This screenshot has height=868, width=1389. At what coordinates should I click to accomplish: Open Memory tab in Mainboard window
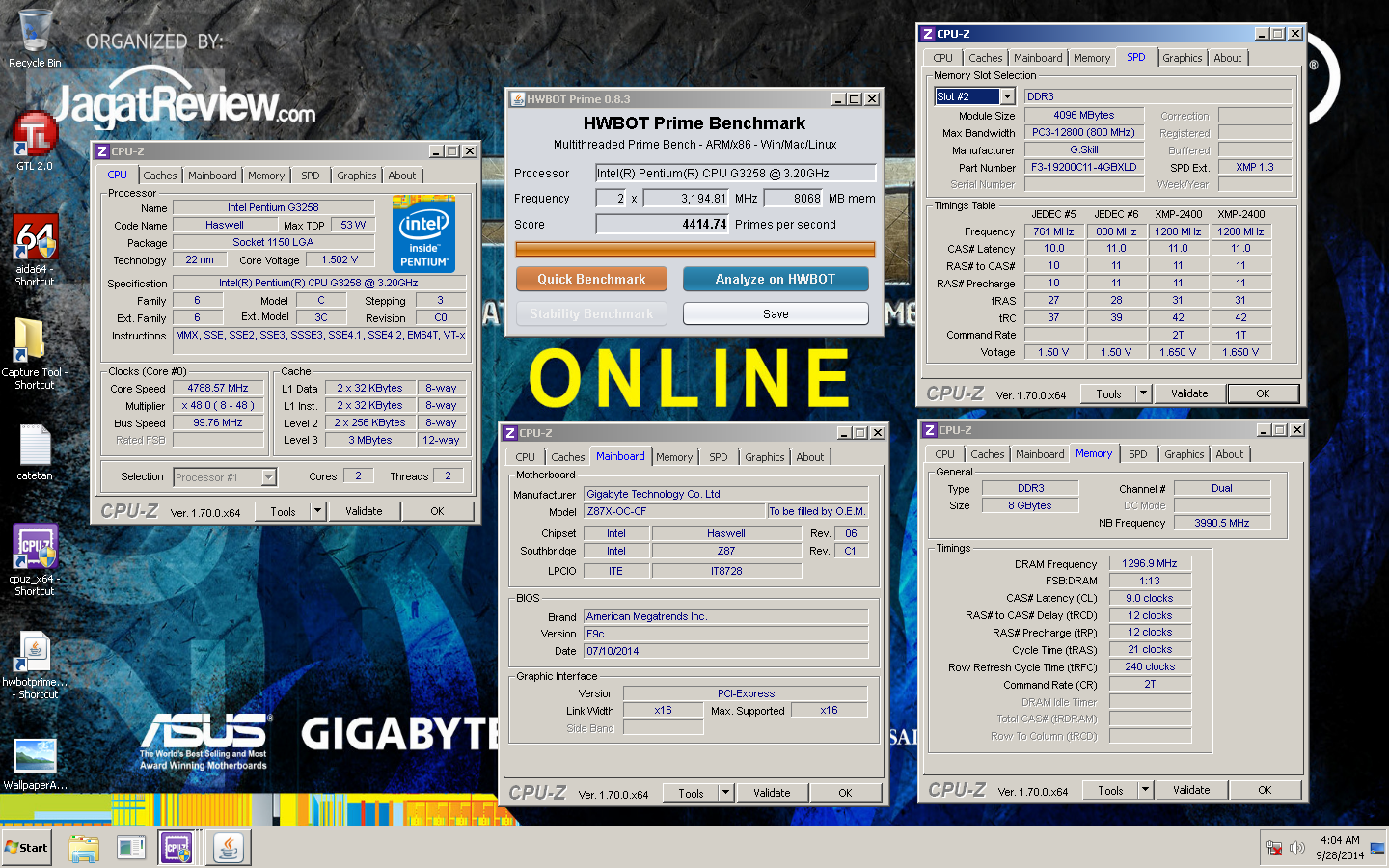(674, 457)
